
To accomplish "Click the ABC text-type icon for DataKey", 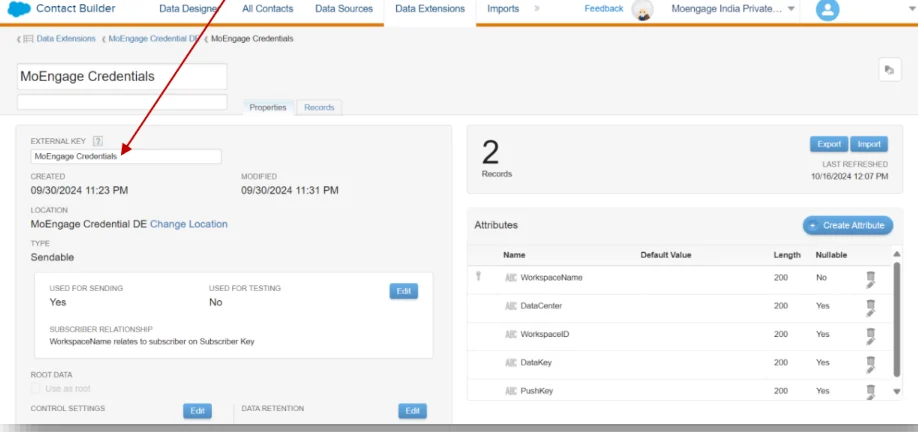I will tap(511, 363).
